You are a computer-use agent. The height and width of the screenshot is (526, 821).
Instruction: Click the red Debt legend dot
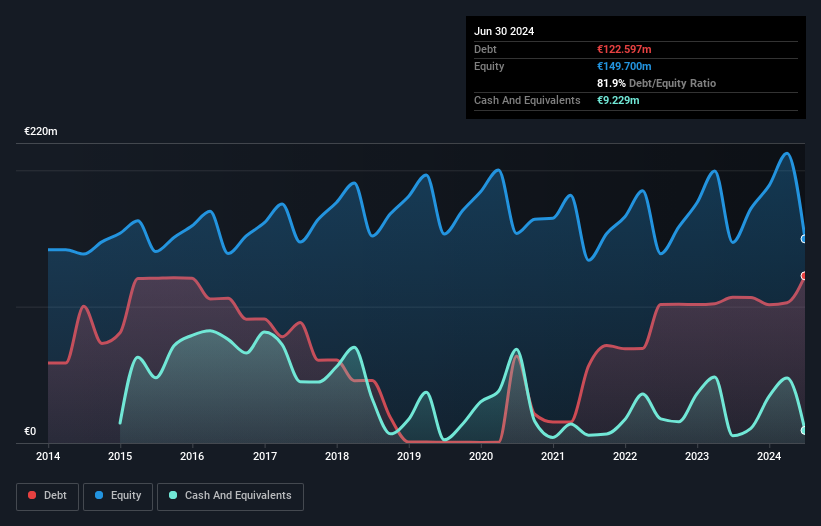(32, 495)
